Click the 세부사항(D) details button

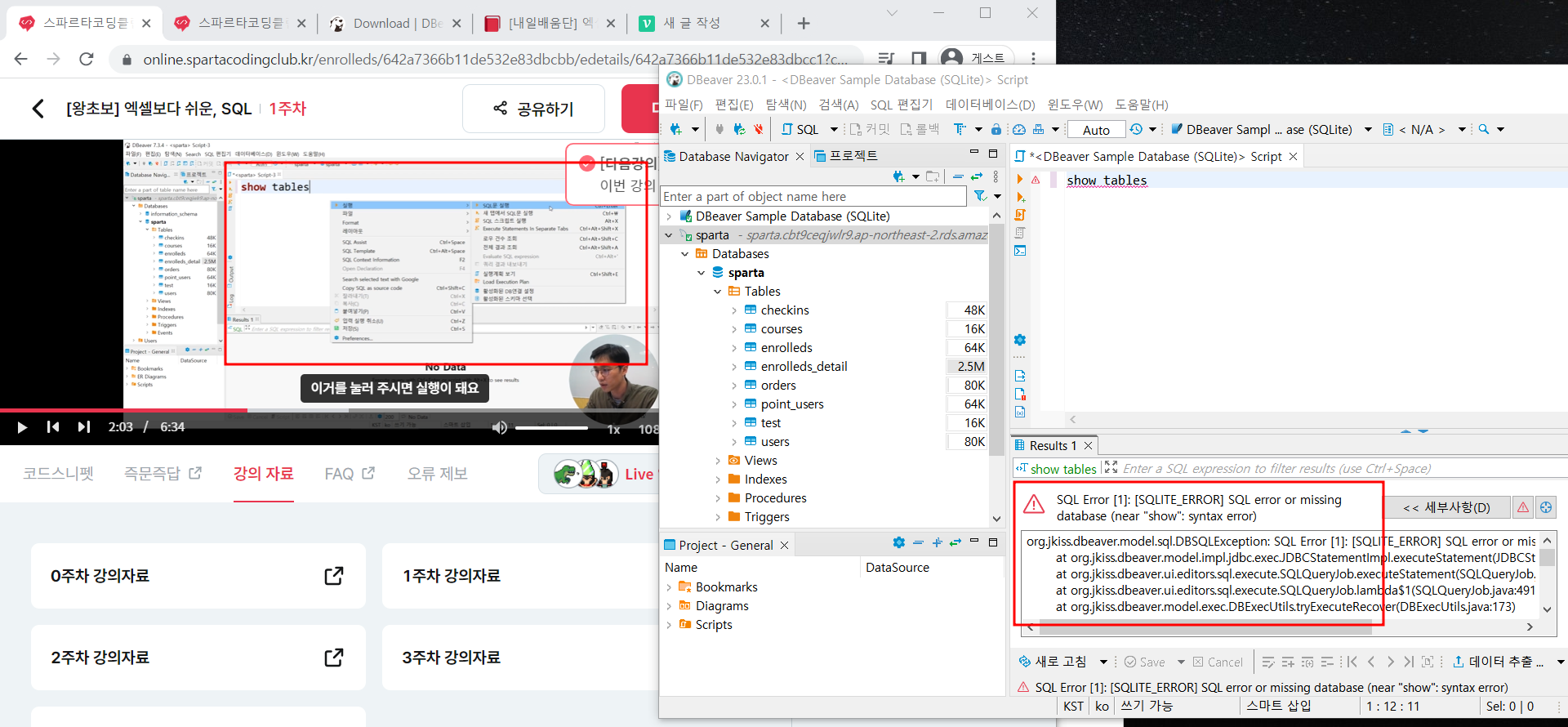point(1447,507)
